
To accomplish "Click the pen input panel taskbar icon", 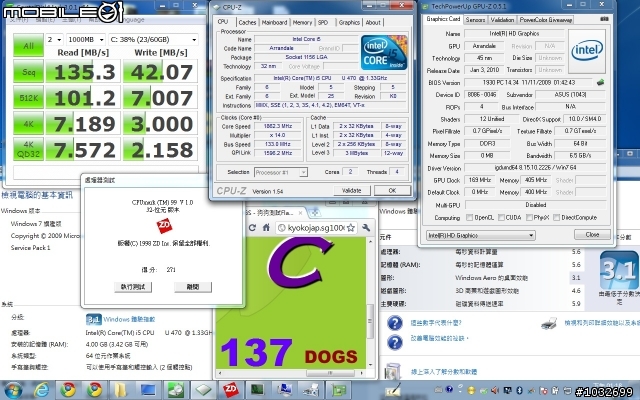I will pos(392,391).
